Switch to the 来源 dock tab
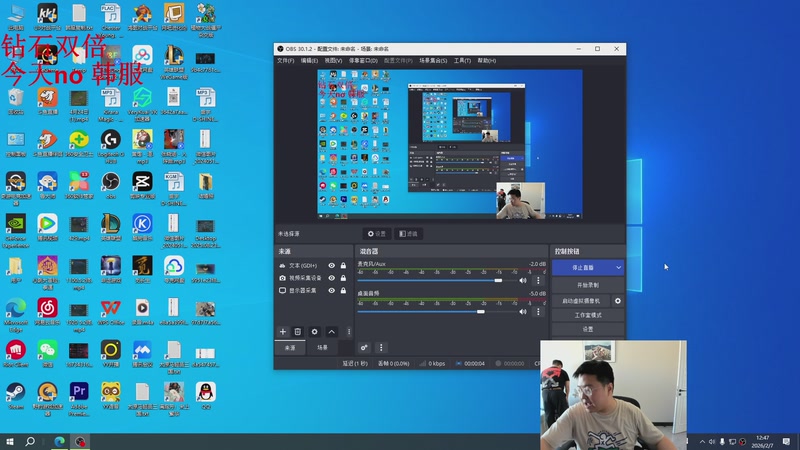 (290, 347)
